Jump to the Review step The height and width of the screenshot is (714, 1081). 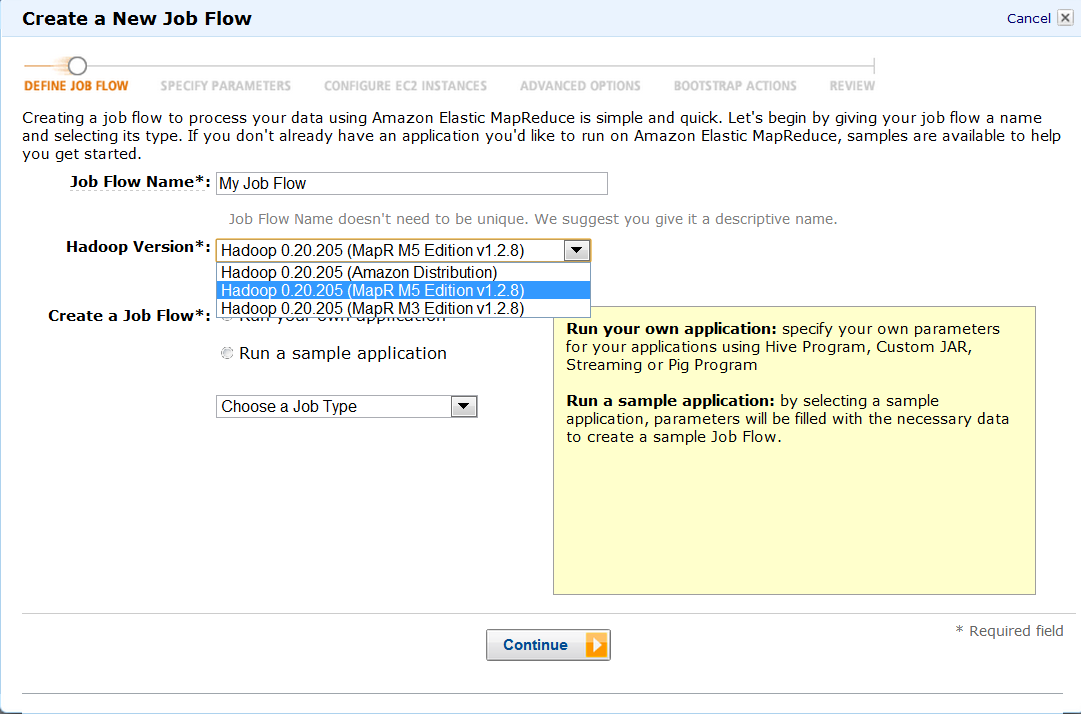(x=852, y=86)
